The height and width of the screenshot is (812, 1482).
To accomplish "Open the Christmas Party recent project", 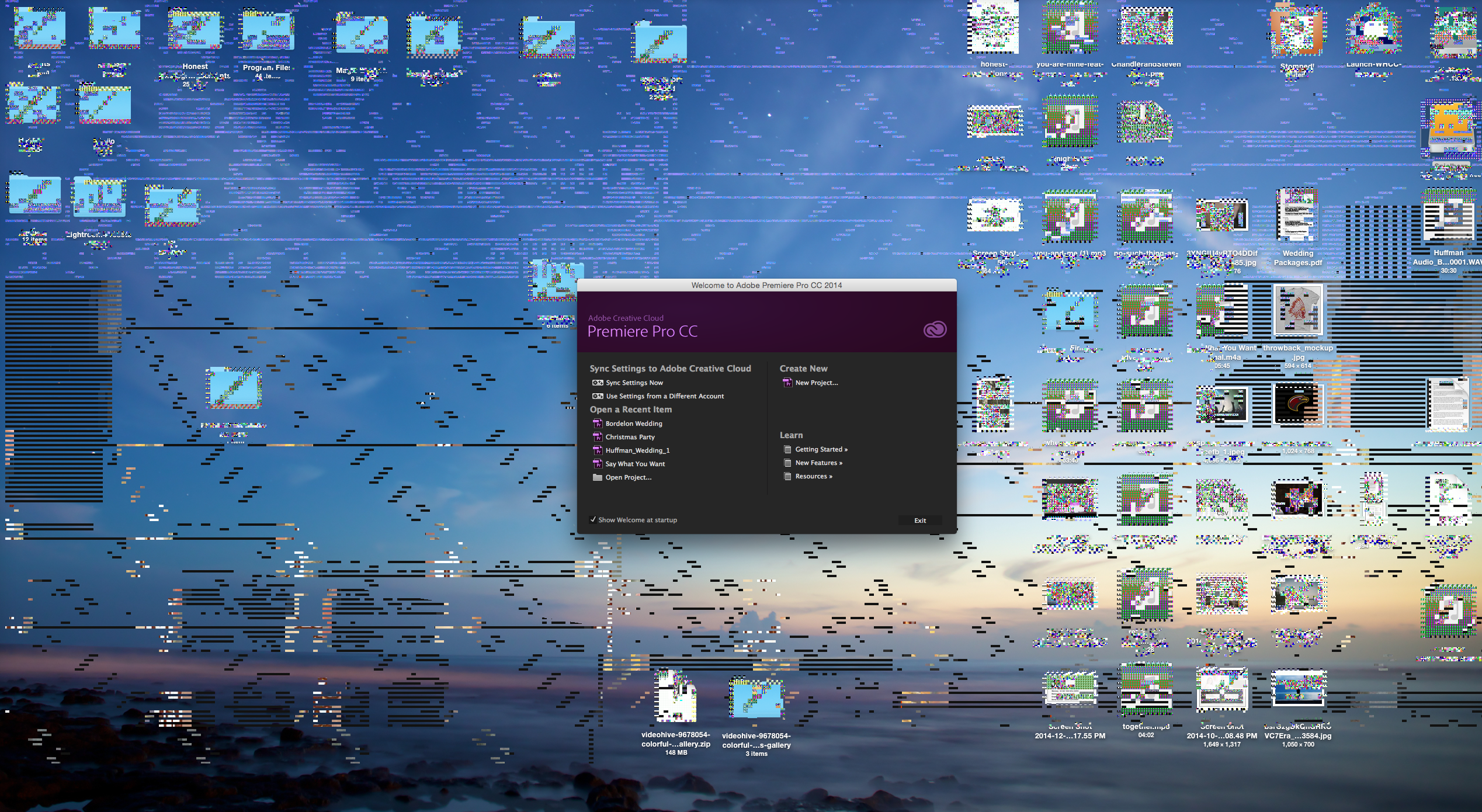I will click(x=624, y=437).
